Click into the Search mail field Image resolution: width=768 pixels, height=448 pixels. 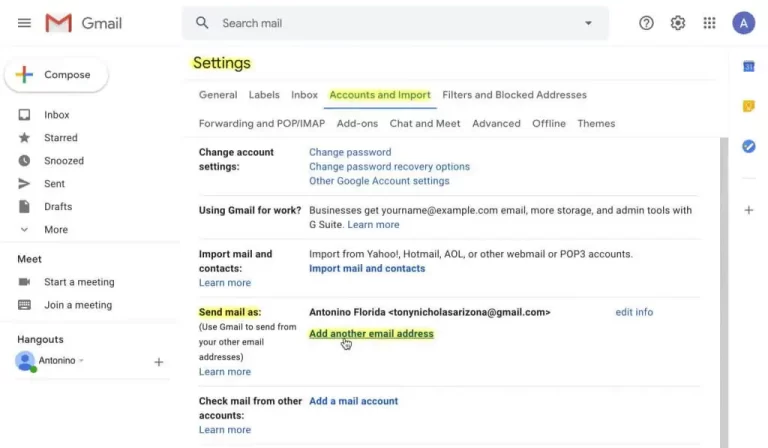390,23
